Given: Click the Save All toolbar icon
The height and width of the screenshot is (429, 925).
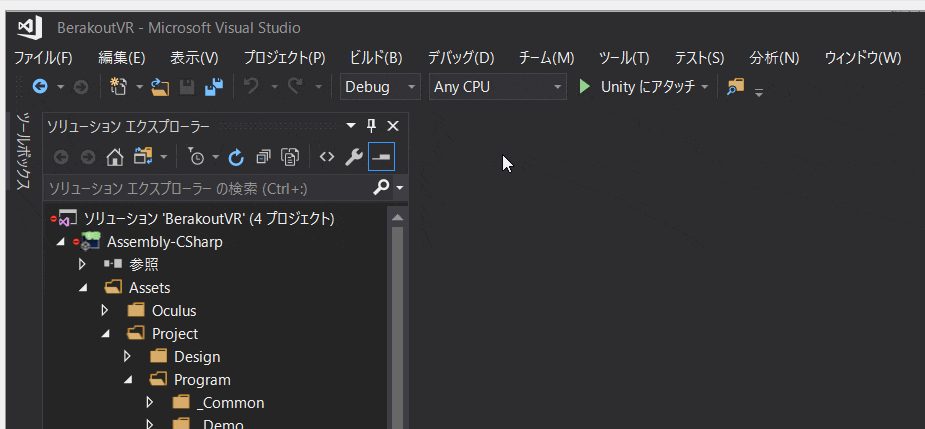Looking at the screenshot, I should pyautogui.click(x=214, y=87).
